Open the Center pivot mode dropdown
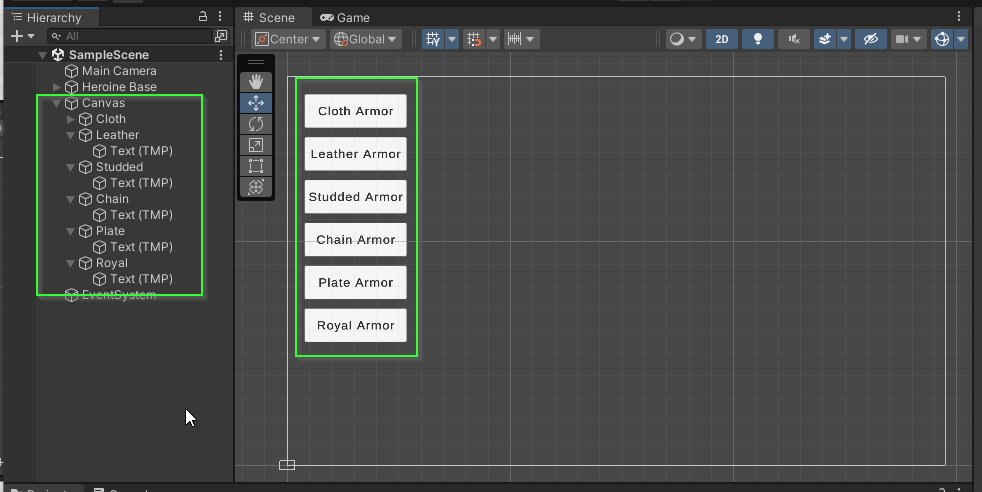This screenshot has width=982, height=492. 288,39
